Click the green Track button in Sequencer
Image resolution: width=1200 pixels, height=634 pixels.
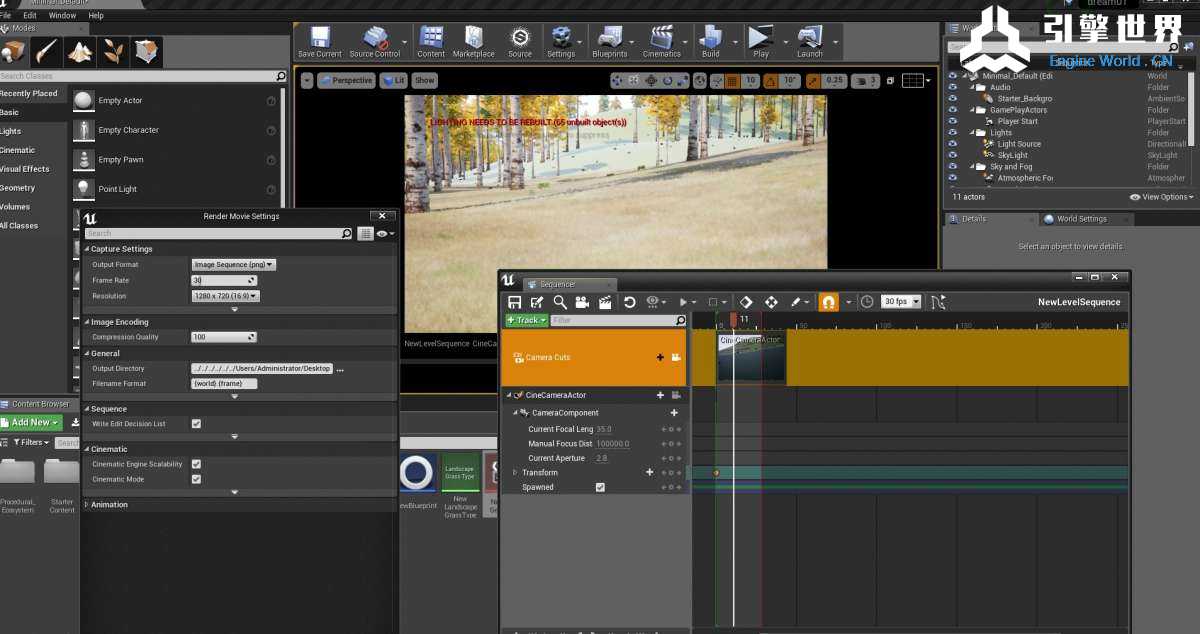point(526,320)
